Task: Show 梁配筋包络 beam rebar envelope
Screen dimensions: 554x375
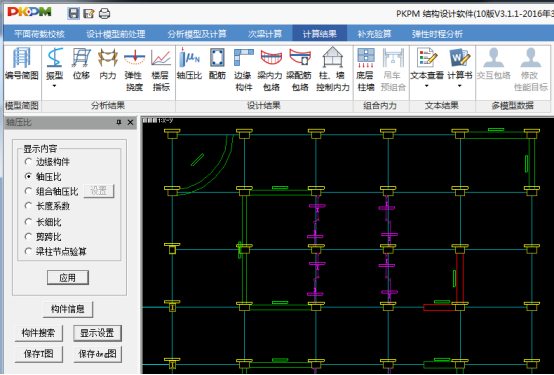Action: click(x=300, y=69)
